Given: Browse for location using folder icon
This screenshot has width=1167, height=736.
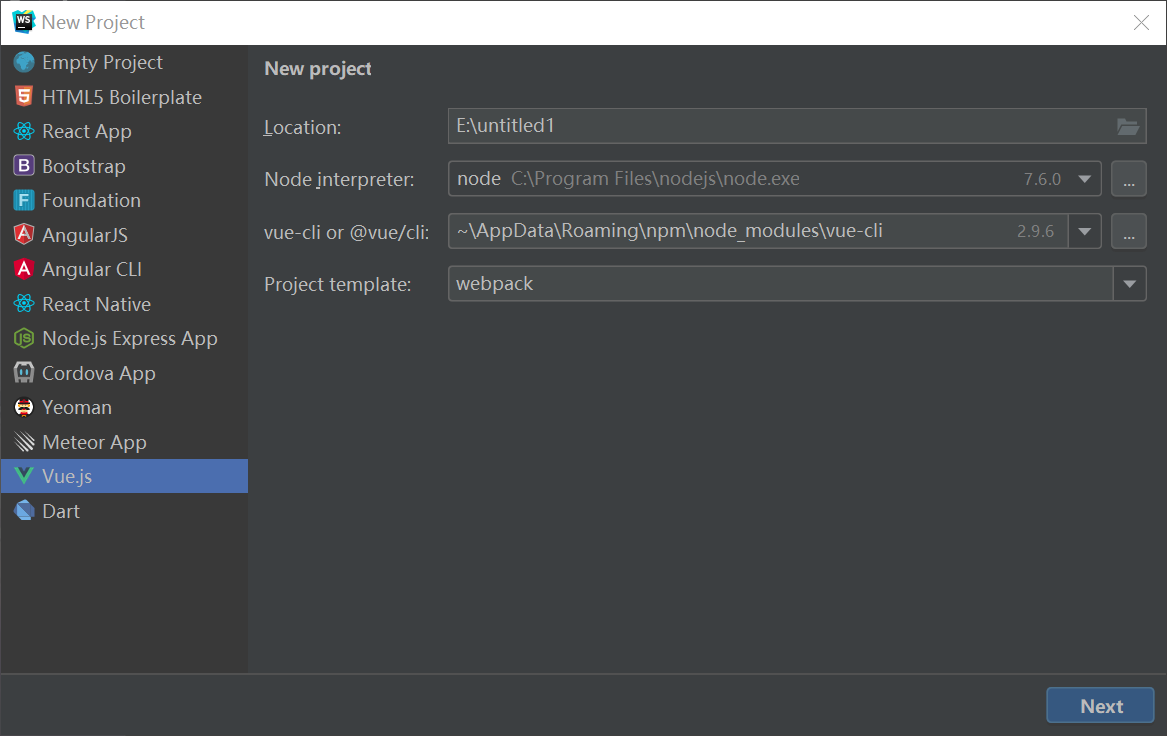Looking at the screenshot, I should (1128, 127).
